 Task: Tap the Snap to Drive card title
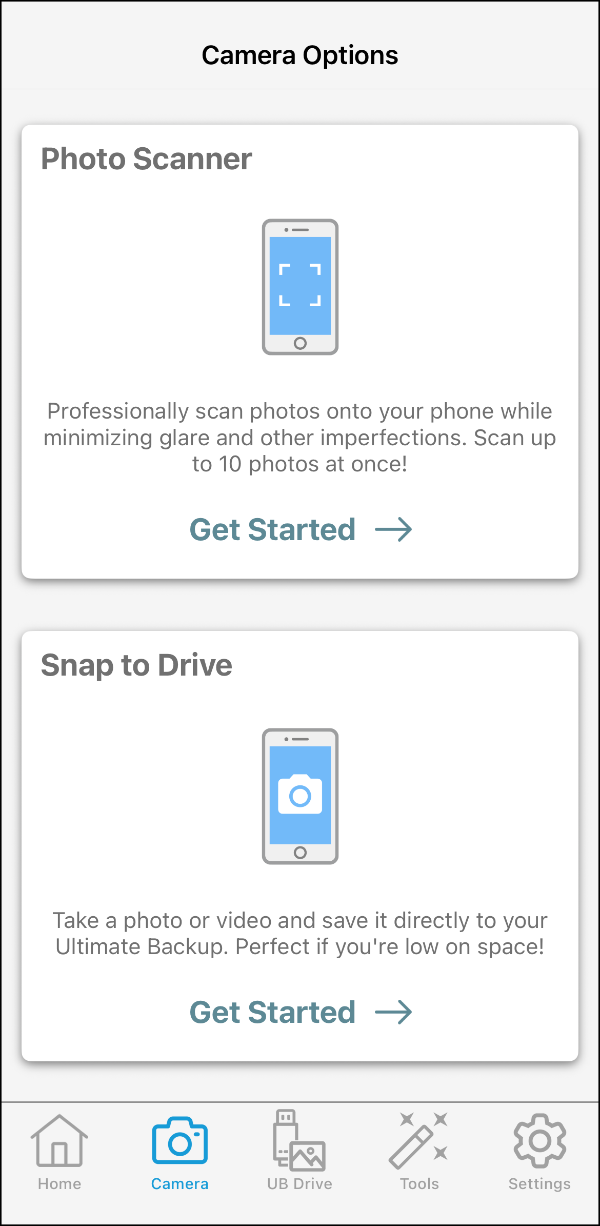pyautogui.click(x=136, y=666)
